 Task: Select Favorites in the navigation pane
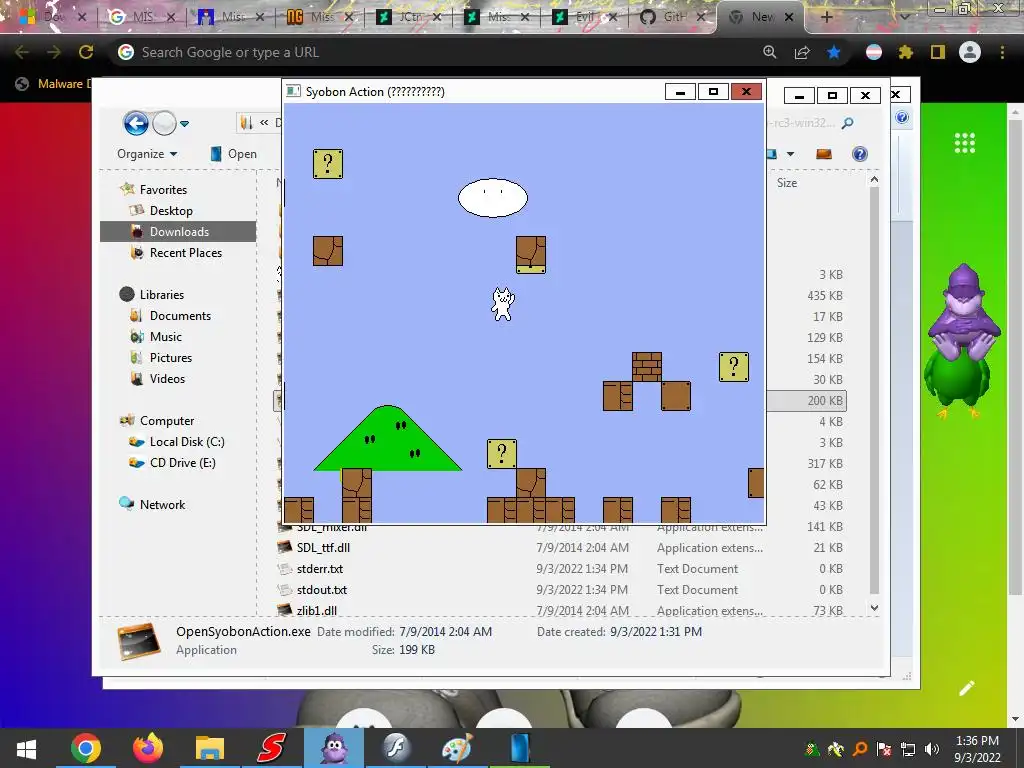click(x=163, y=189)
